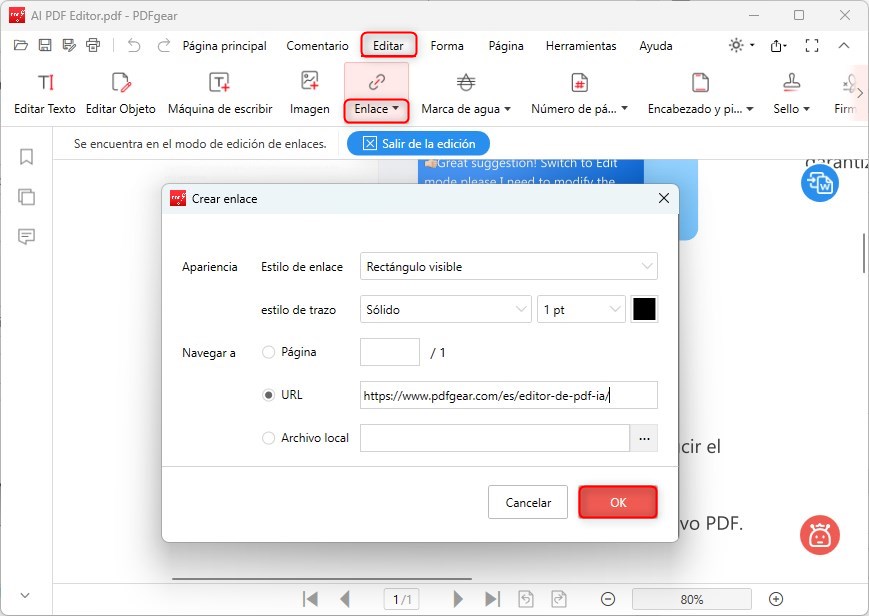Select the Página navigation option
This screenshot has width=869, height=616.
[267, 352]
